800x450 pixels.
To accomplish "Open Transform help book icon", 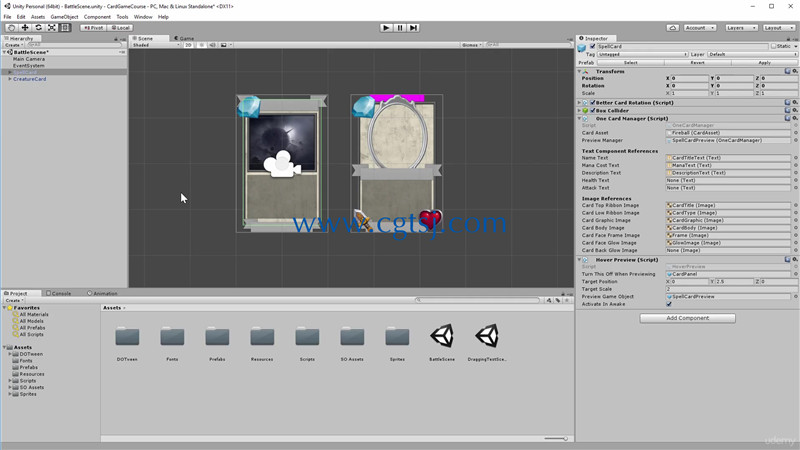I will [x=787, y=71].
